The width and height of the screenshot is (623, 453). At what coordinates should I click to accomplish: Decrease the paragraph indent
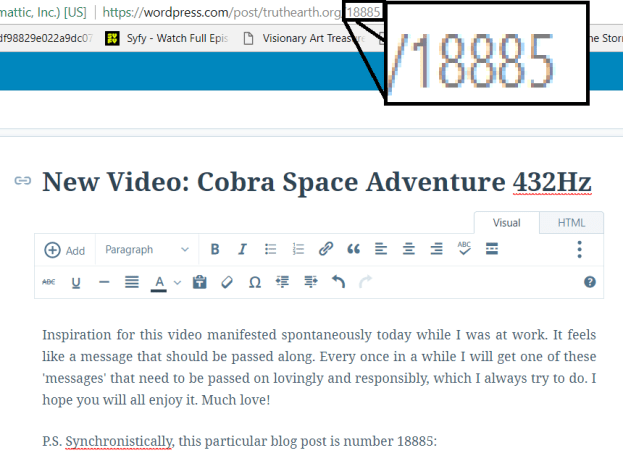click(x=282, y=282)
